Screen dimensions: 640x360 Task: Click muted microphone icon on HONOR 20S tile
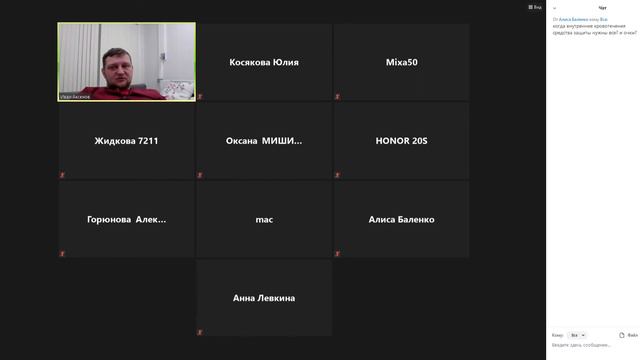tap(337, 175)
